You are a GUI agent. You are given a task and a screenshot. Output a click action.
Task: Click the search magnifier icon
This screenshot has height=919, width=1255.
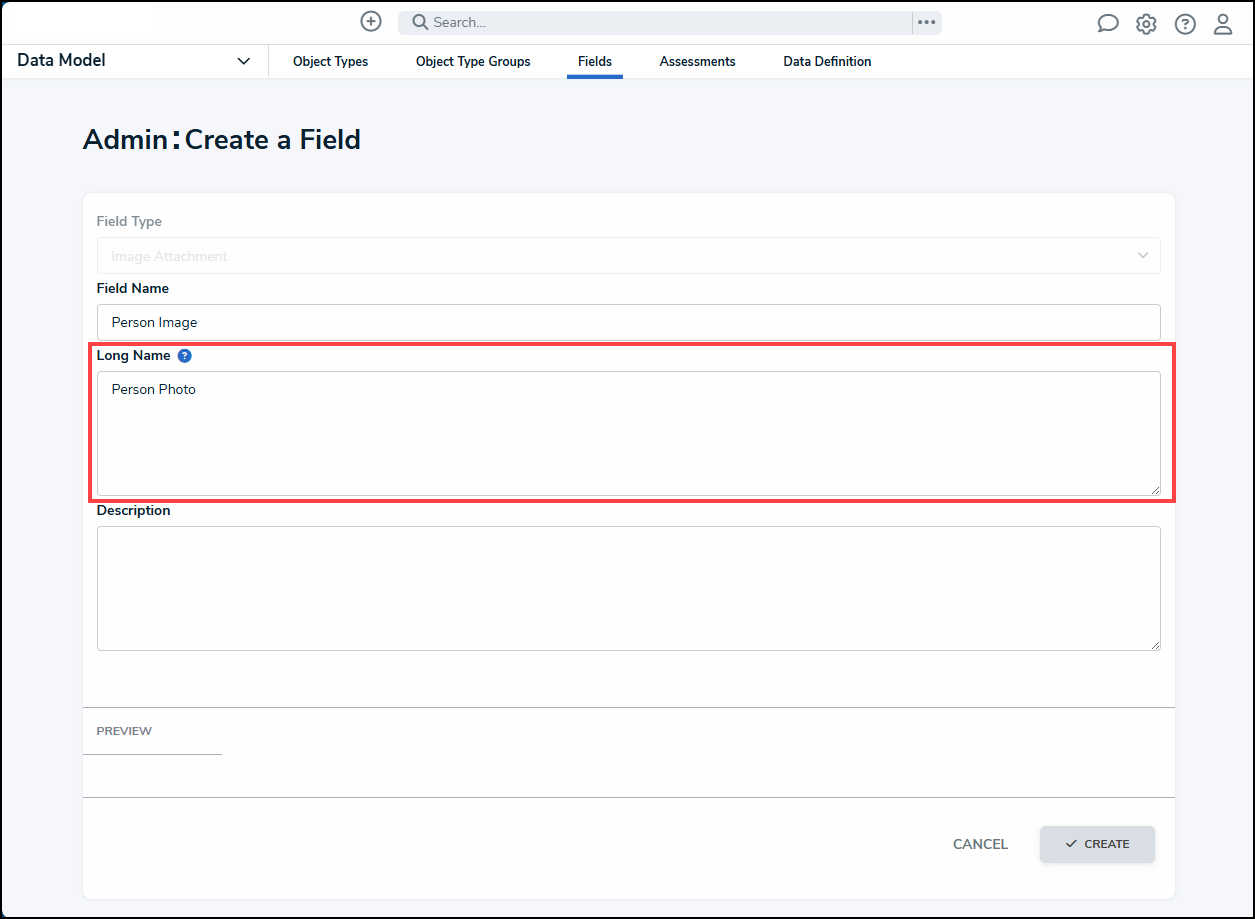[420, 22]
